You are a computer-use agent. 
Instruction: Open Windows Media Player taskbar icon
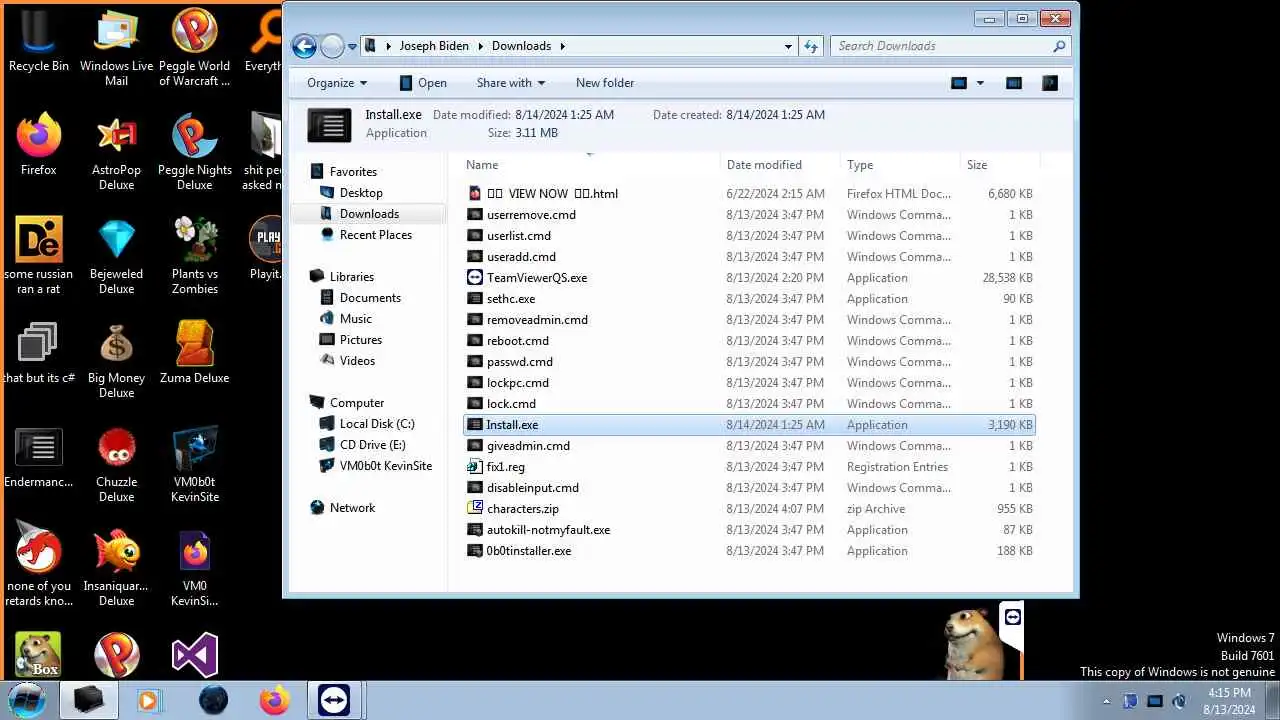pyautogui.click(x=149, y=700)
